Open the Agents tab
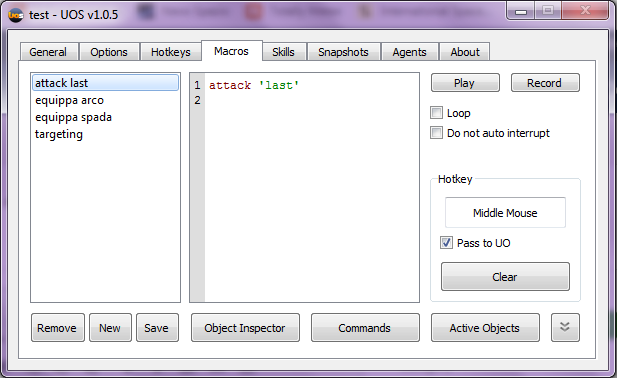 click(410, 52)
